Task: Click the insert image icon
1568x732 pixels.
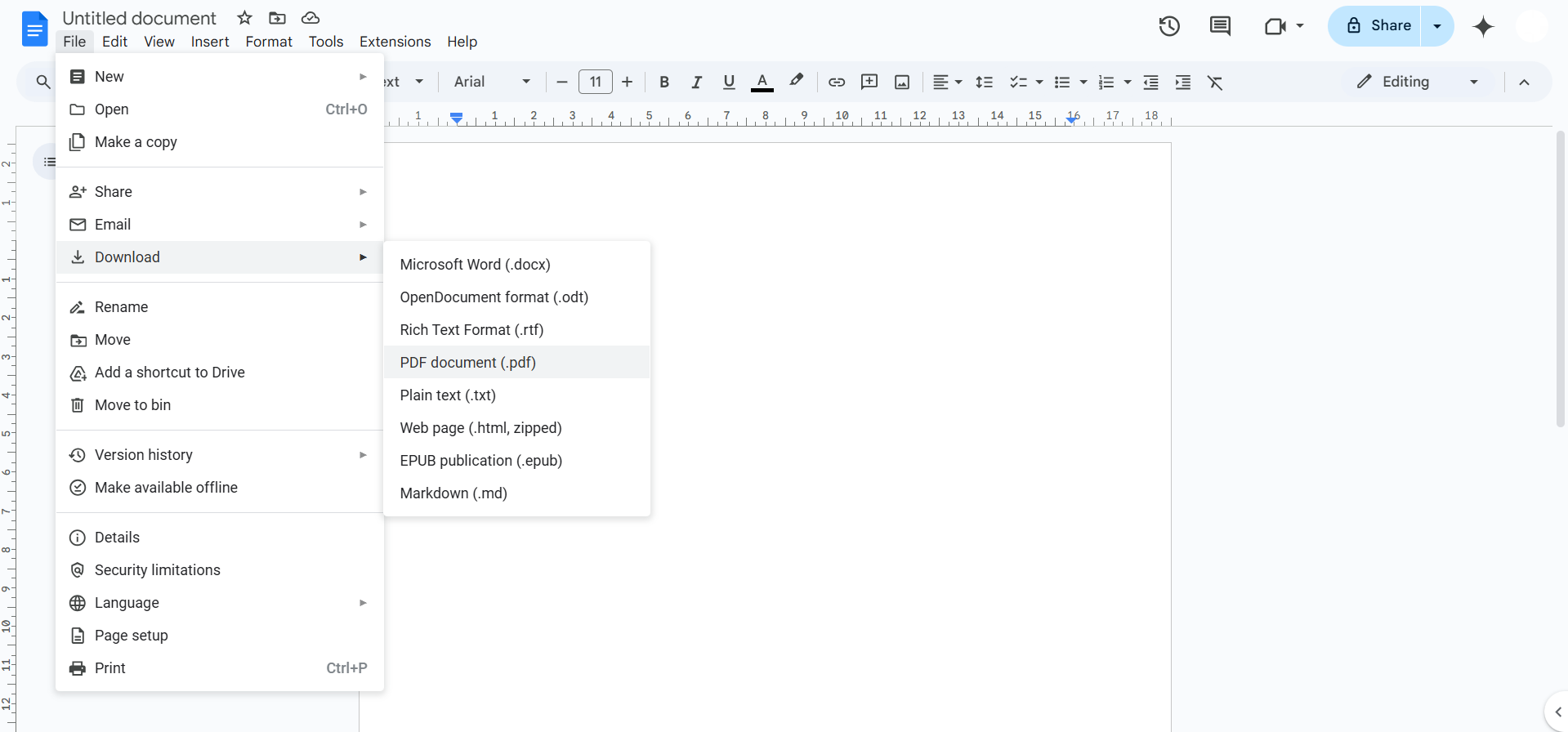Action: click(x=901, y=82)
